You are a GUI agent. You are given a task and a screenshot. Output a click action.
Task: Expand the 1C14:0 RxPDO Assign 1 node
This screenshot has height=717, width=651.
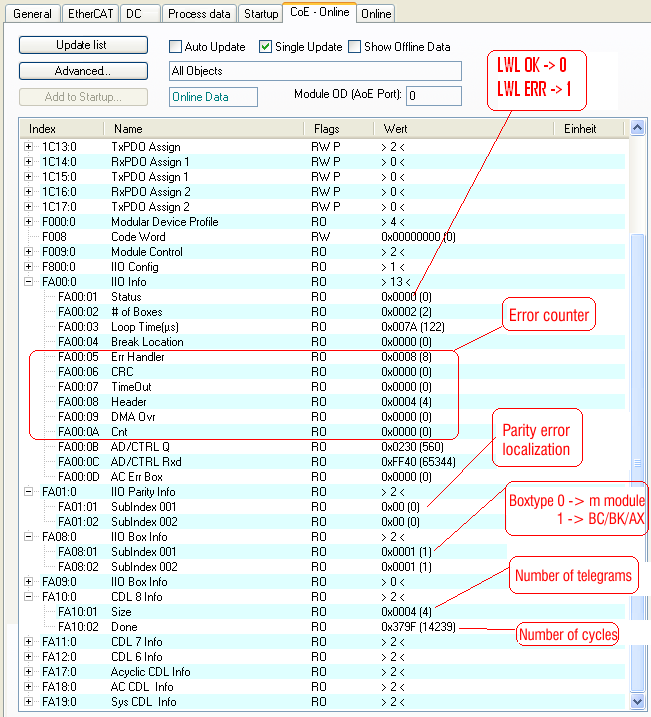28,162
